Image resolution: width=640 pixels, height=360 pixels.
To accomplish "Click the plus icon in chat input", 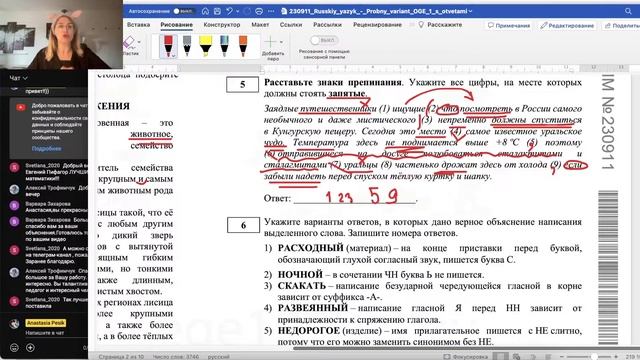I will [30, 348].
